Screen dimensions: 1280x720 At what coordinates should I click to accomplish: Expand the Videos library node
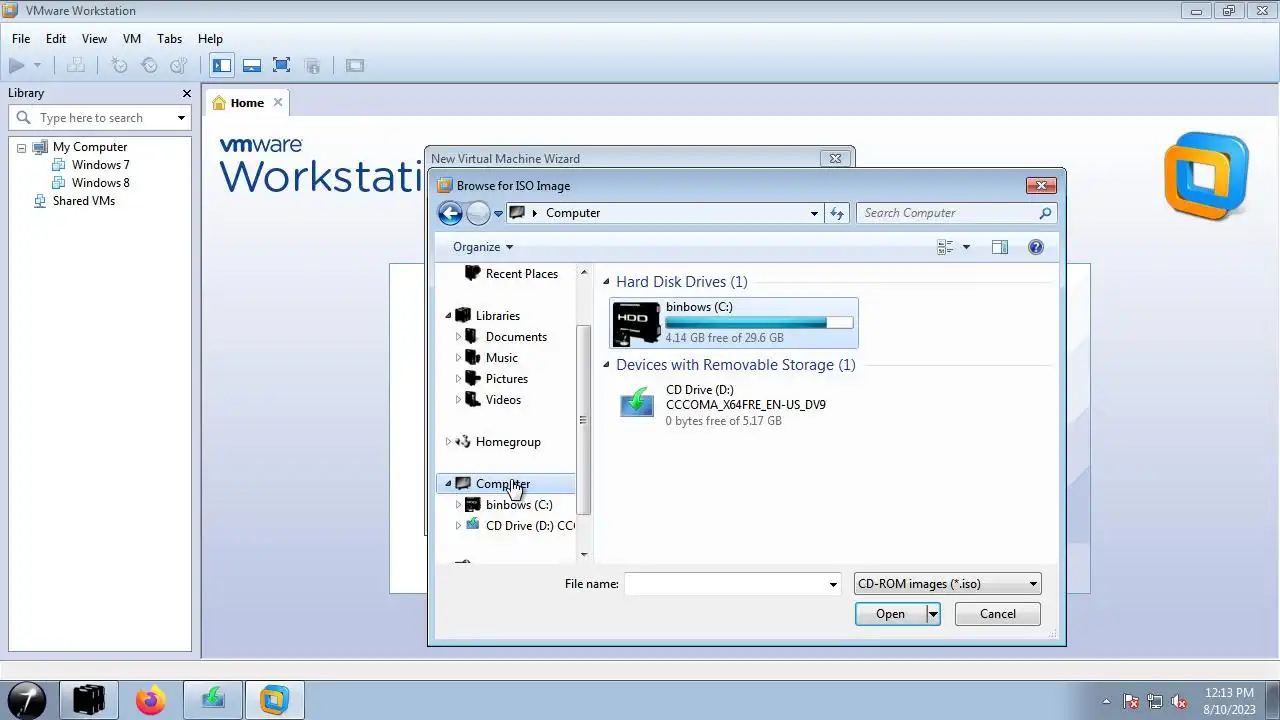click(x=458, y=400)
